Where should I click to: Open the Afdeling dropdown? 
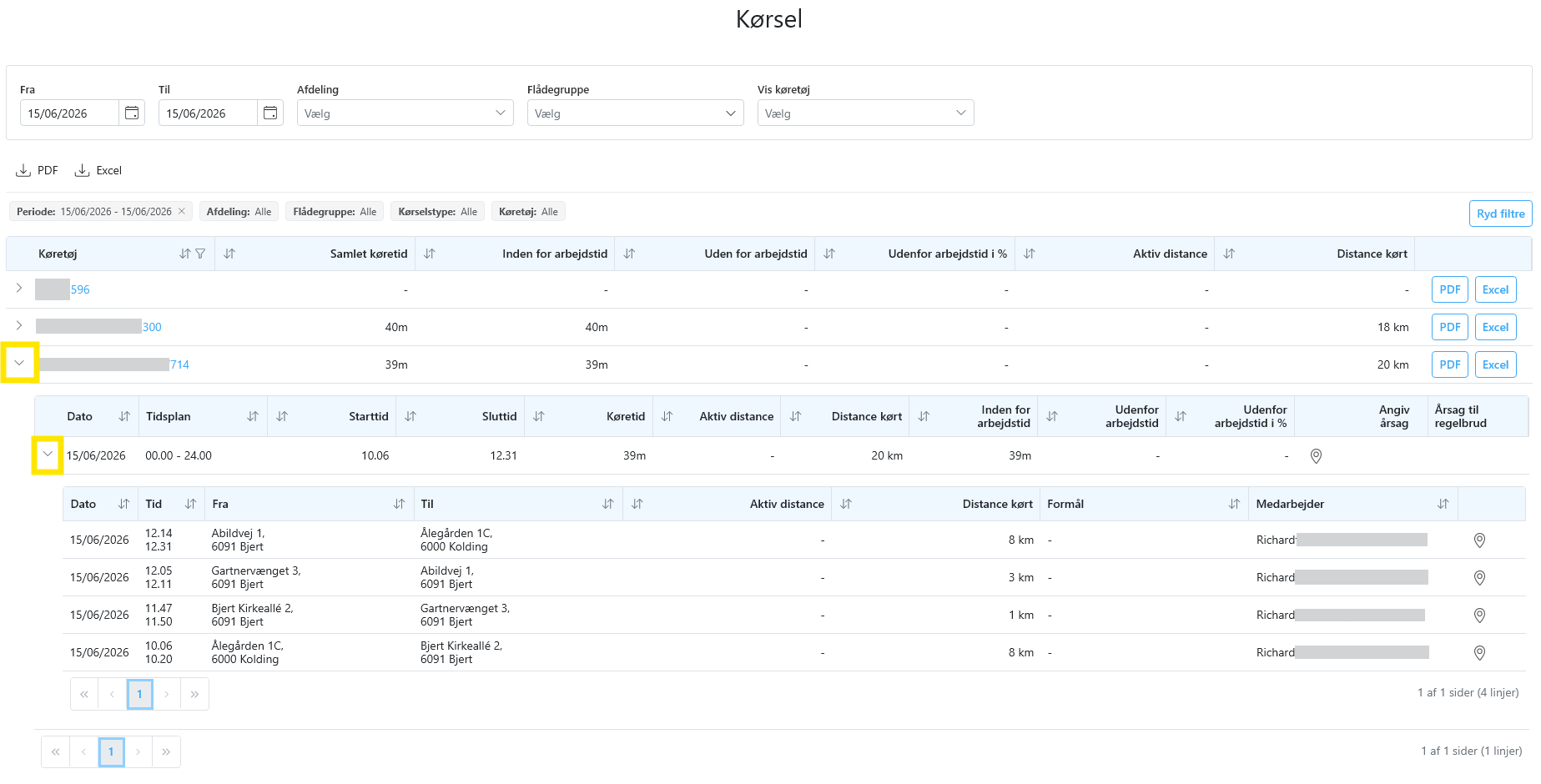click(x=405, y=113)
